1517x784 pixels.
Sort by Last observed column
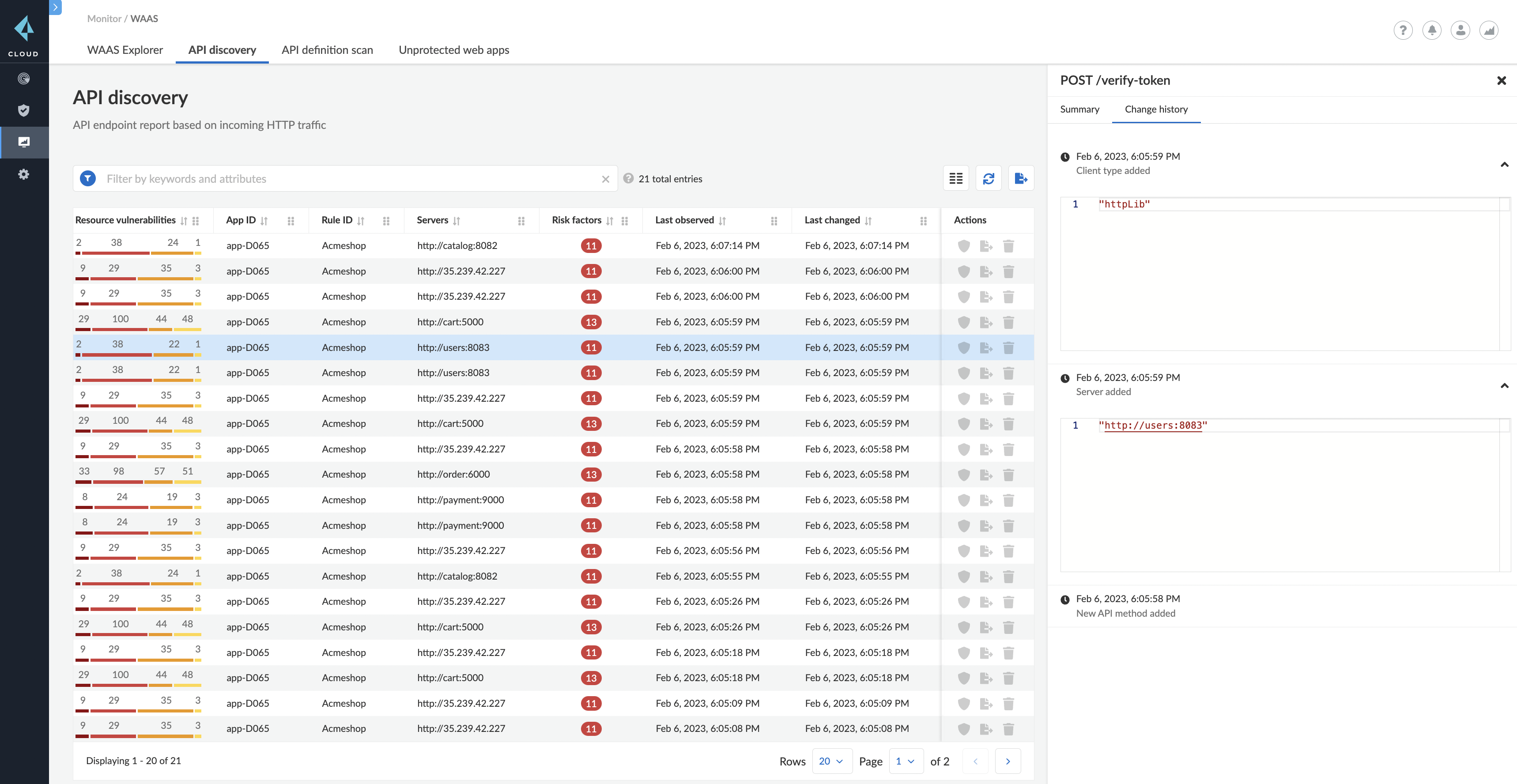coord(722,221)
